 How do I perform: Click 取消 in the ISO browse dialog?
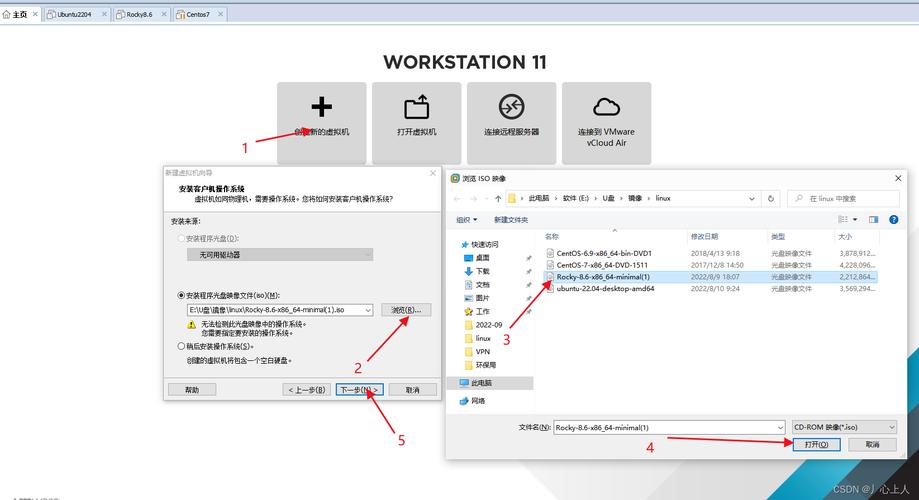[x=873, y=445]
